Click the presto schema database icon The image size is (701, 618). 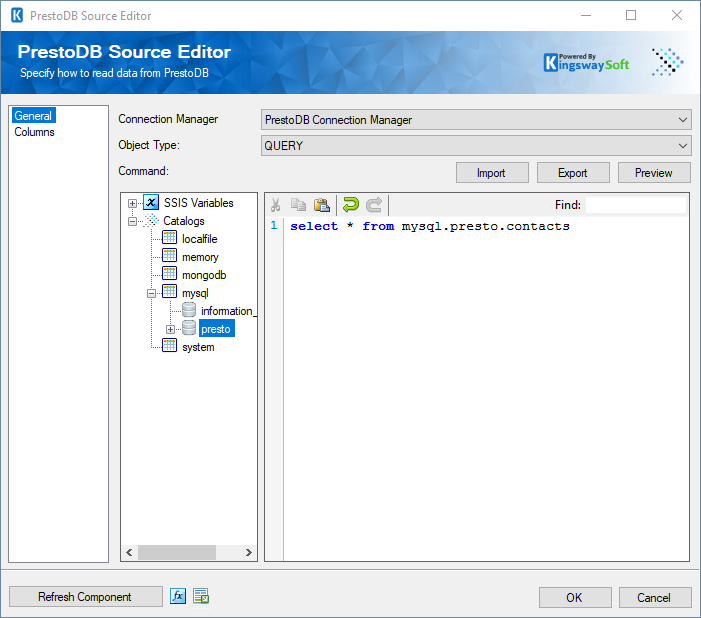tap(189, 328)
